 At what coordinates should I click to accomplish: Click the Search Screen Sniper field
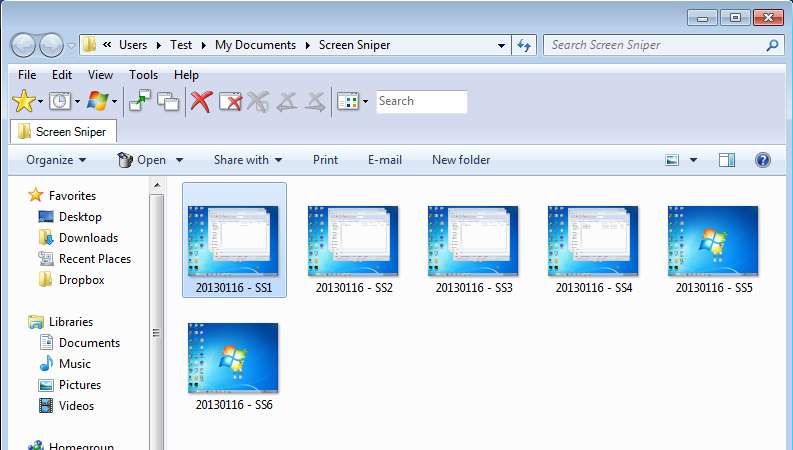(664, 46)
